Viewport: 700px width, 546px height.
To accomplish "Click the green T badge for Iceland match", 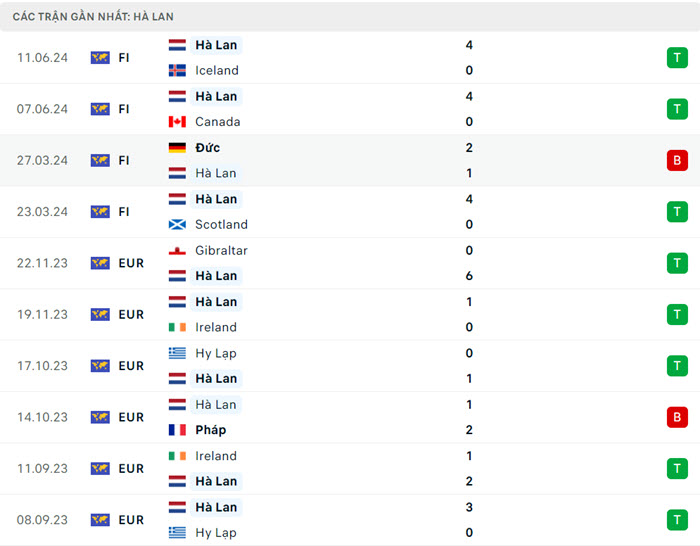I will (677, 58).
